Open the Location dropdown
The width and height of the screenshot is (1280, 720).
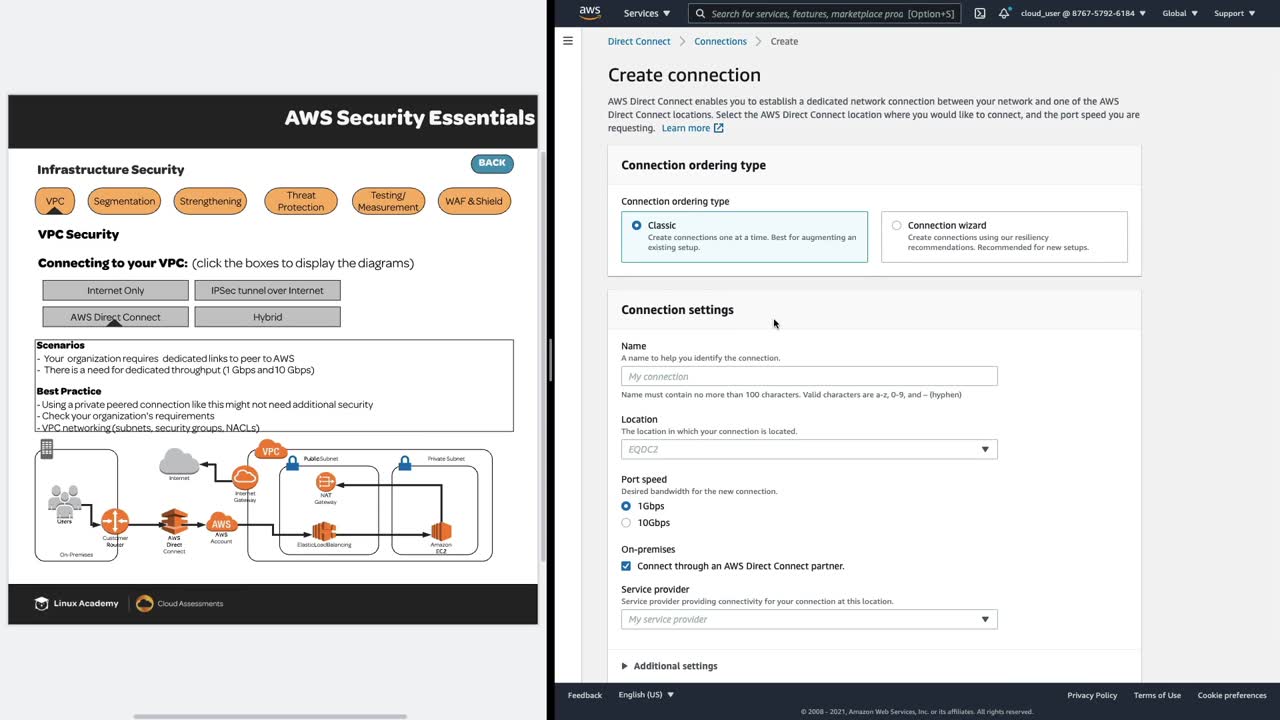[x=808, y=449]
